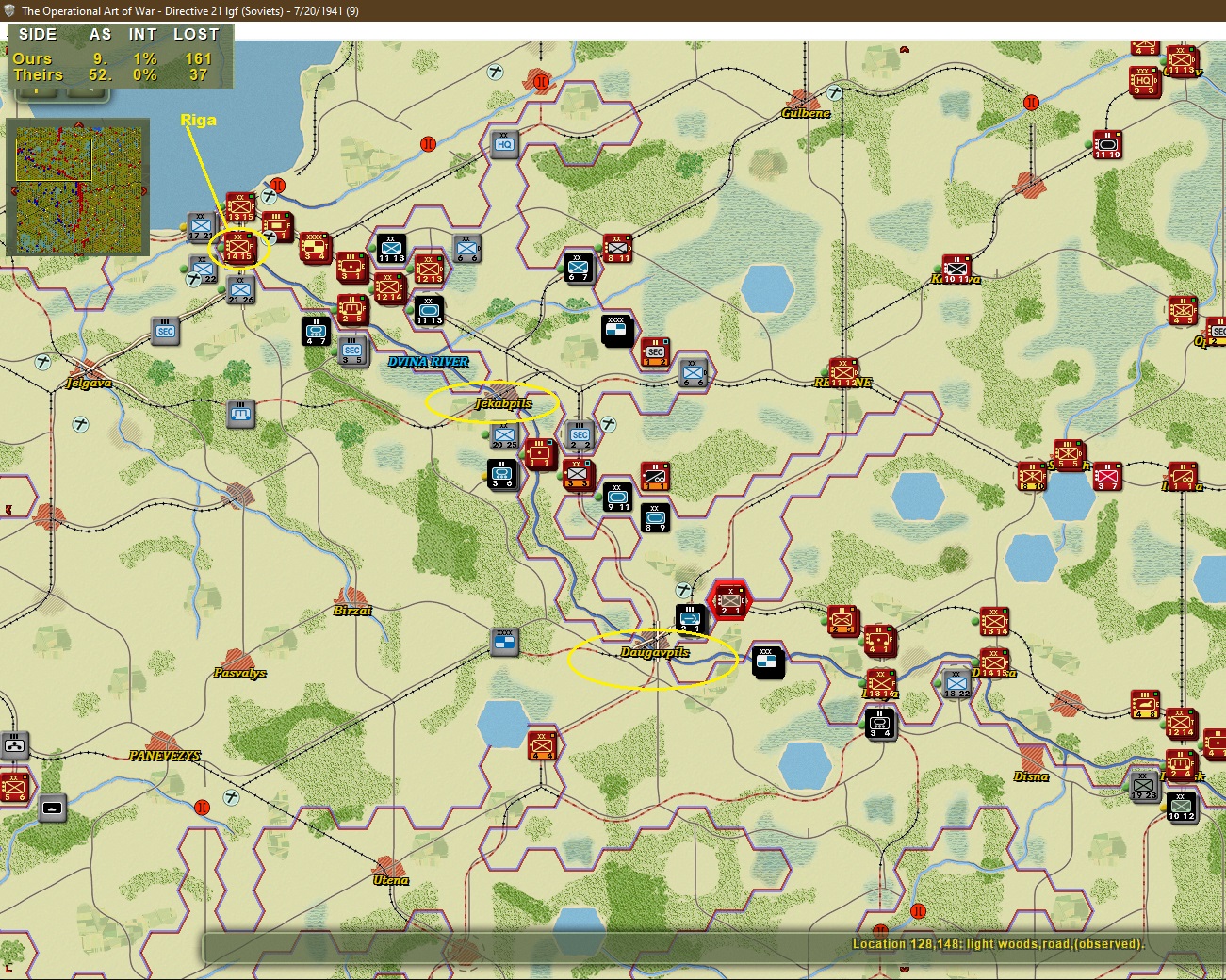Select the red infantry unit with strength 8-11
Screen dimensions: 1226x980
[x=617, y=248]
